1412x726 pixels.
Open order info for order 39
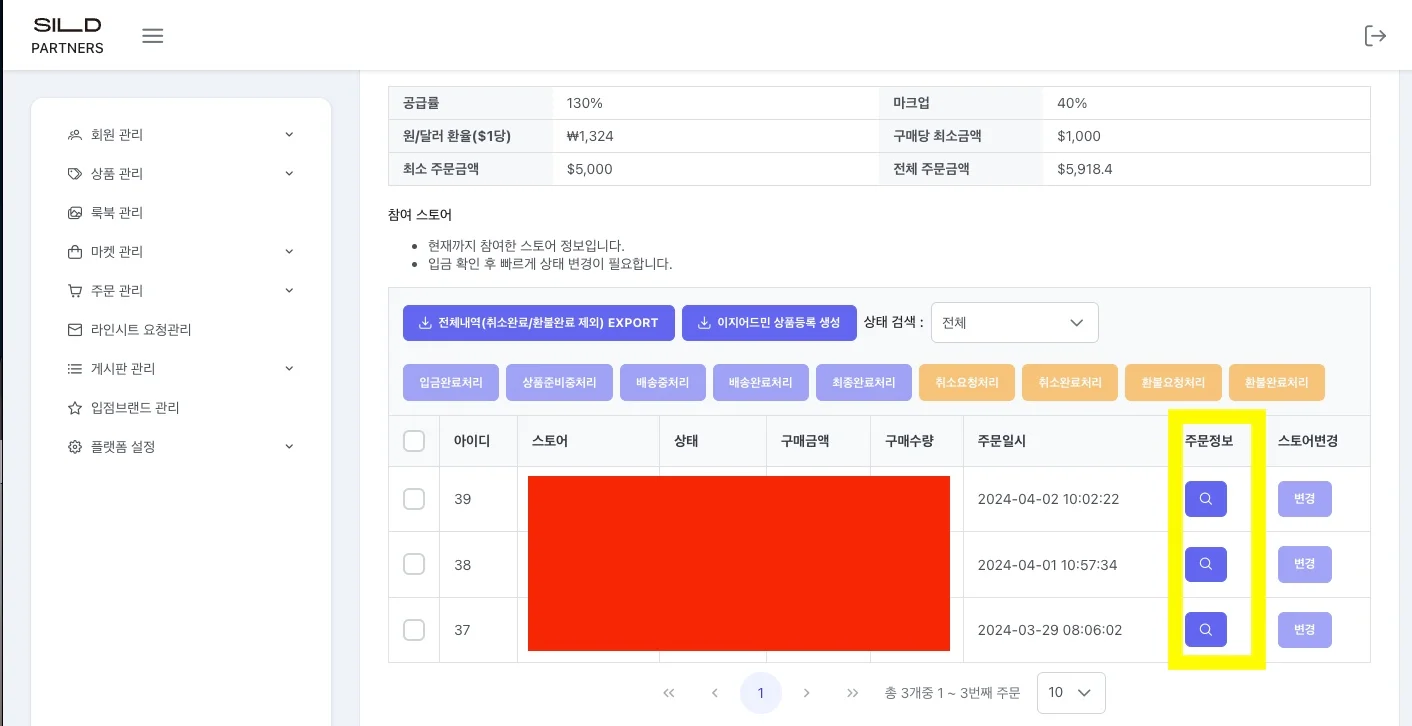click(x=1205, y=499)
